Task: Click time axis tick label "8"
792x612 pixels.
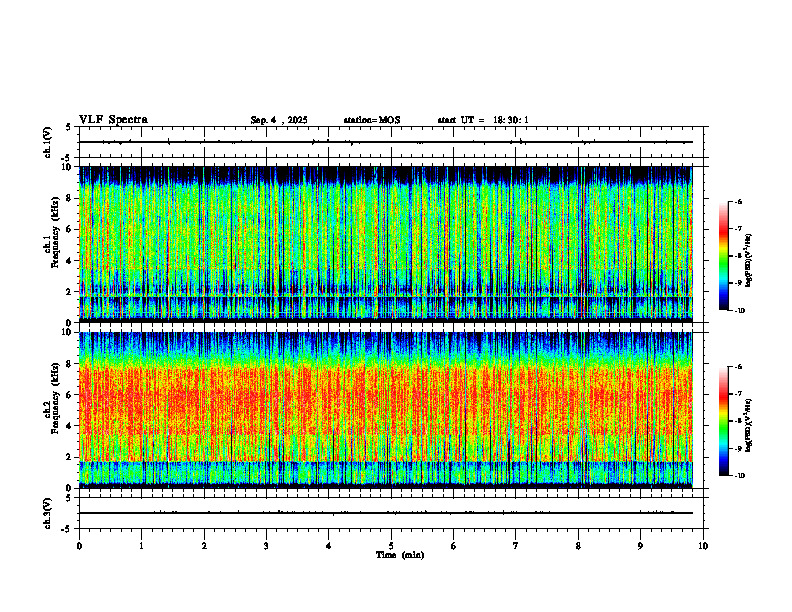Action: point(578,546)
